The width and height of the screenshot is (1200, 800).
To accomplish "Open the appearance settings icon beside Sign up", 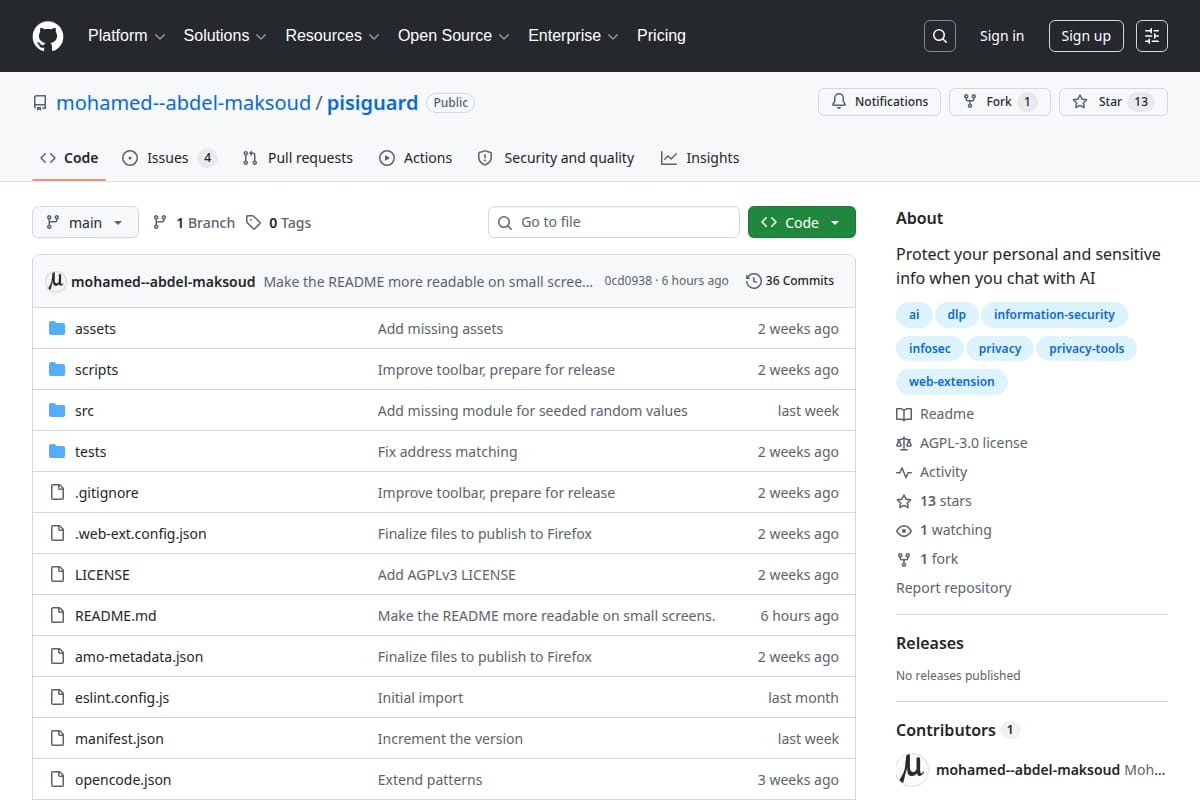I will 1152,36.
